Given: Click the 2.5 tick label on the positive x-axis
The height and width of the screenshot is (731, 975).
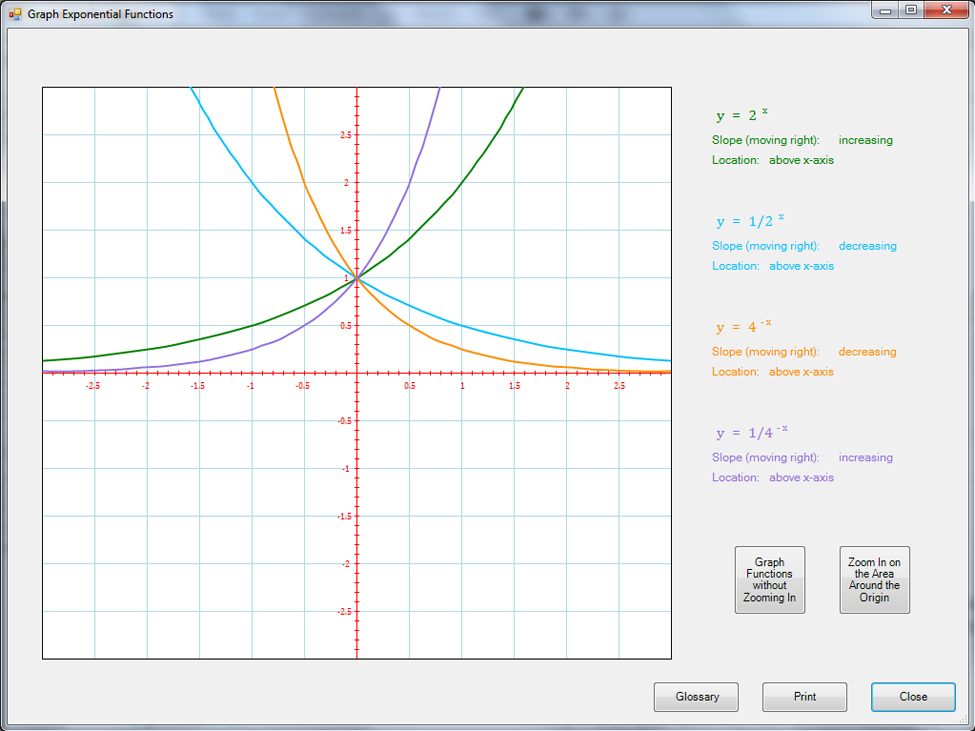Looking at the screenshot, I should coord(619,385).
